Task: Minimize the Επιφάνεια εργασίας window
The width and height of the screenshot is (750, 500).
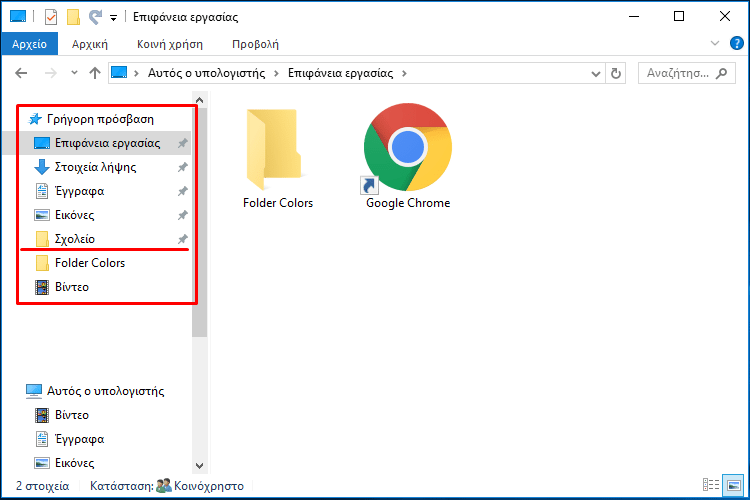Action: [634, 16]
